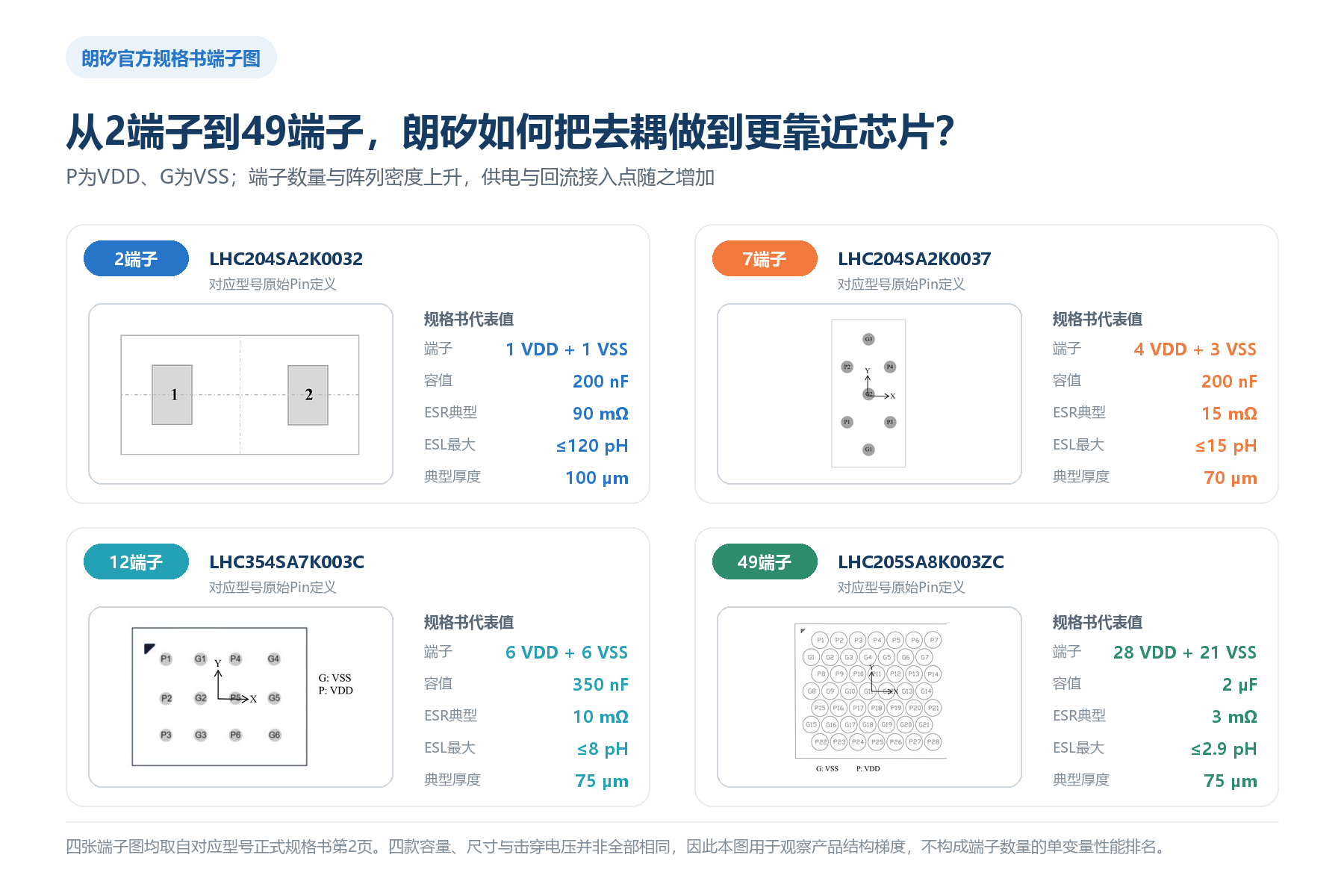Click 规格书代表值 heading in the 7端子 card
The height and width of the screenshot is (896, 1344).
coord(1098,320)
